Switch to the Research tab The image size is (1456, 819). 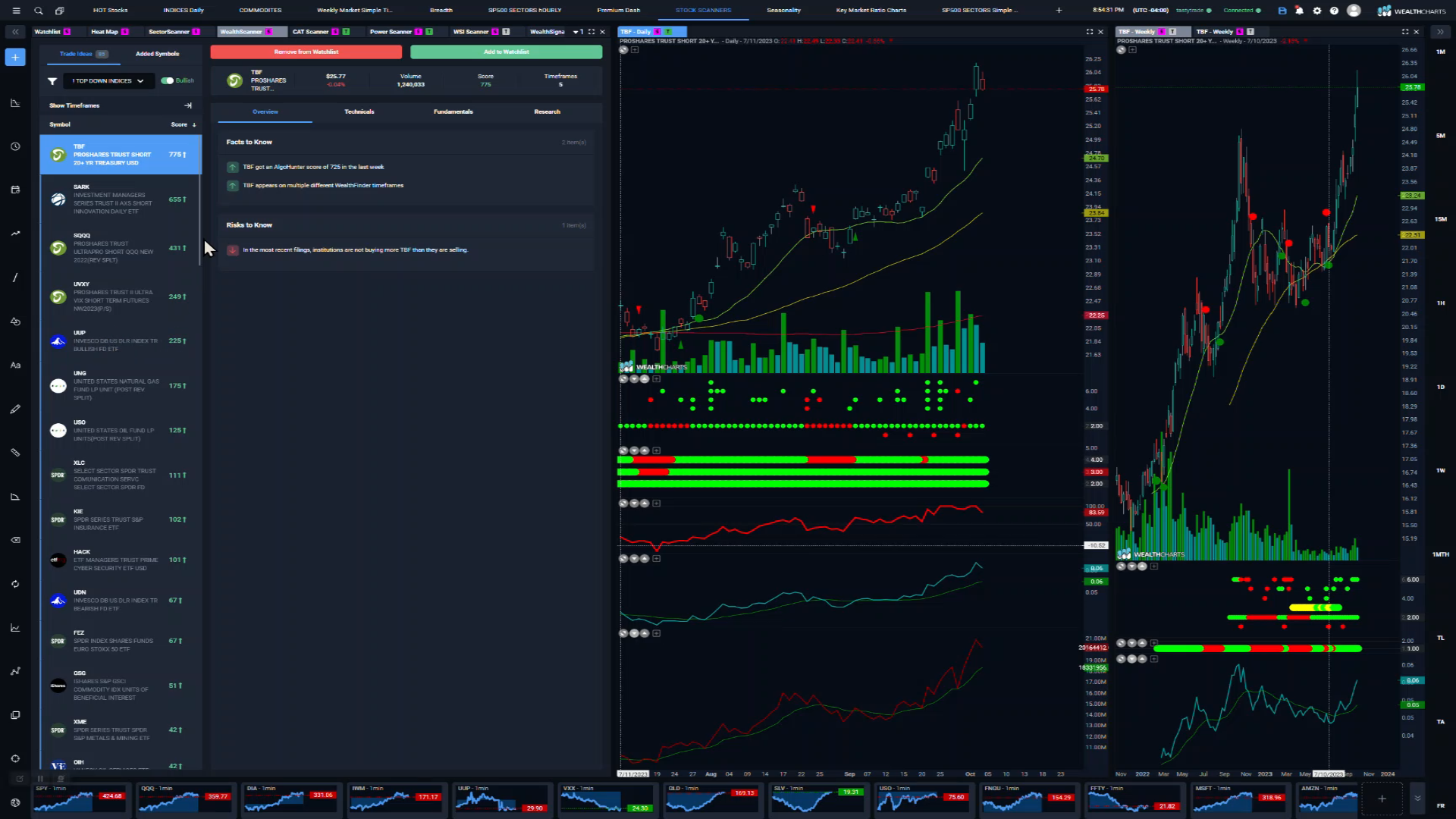(547, 111)
